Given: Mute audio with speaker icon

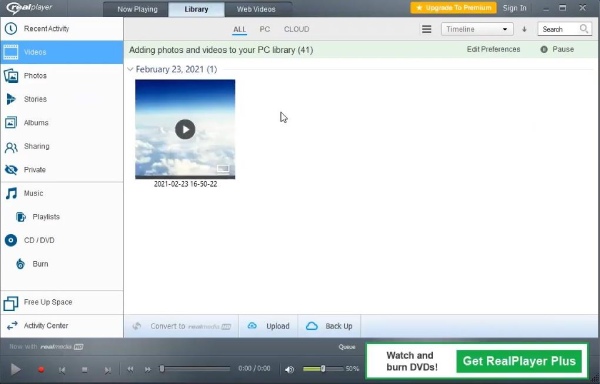Looking at the screenshot, I should click(x=290, y=369).
